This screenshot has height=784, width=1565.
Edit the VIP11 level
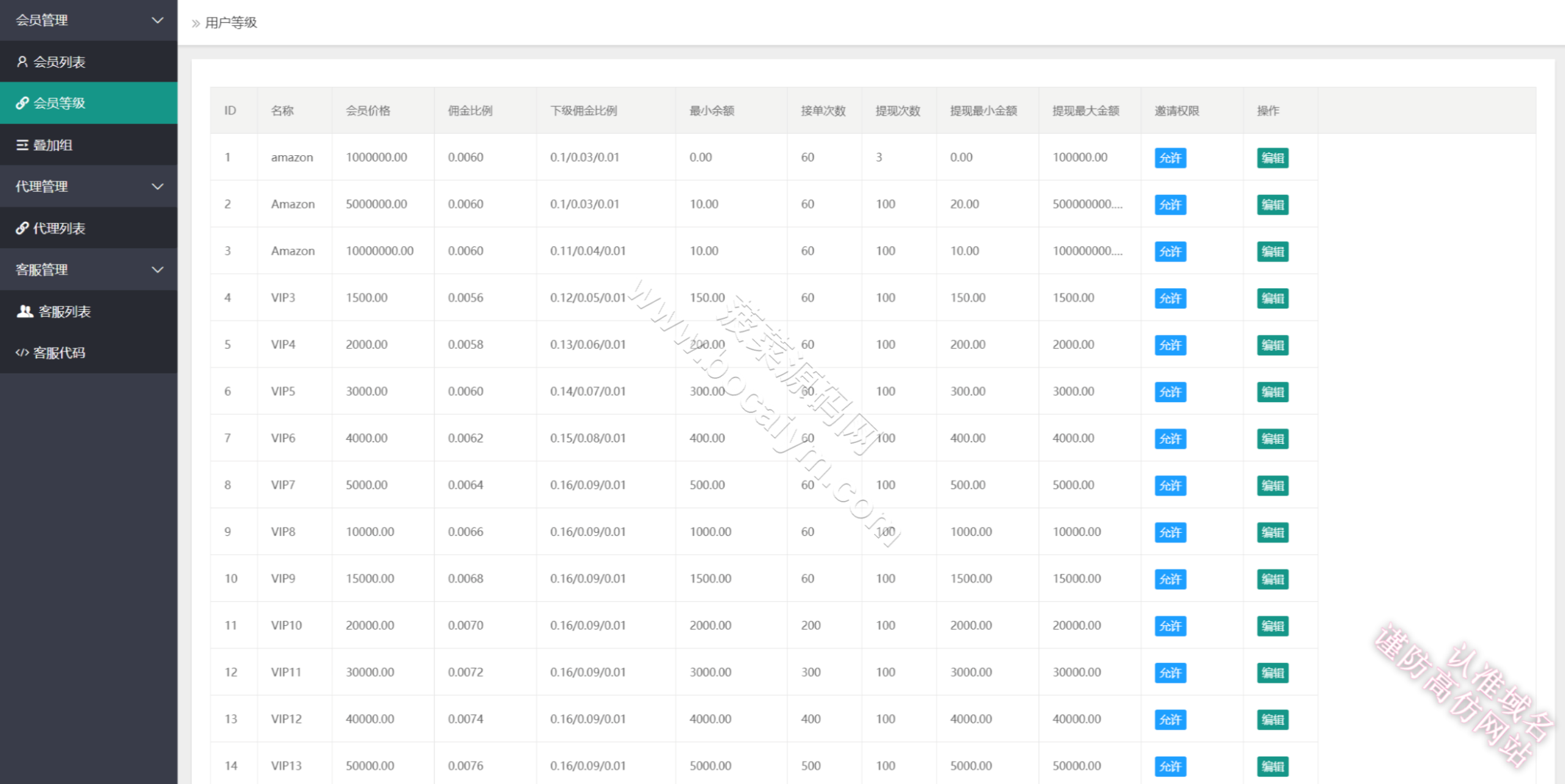1273,673
